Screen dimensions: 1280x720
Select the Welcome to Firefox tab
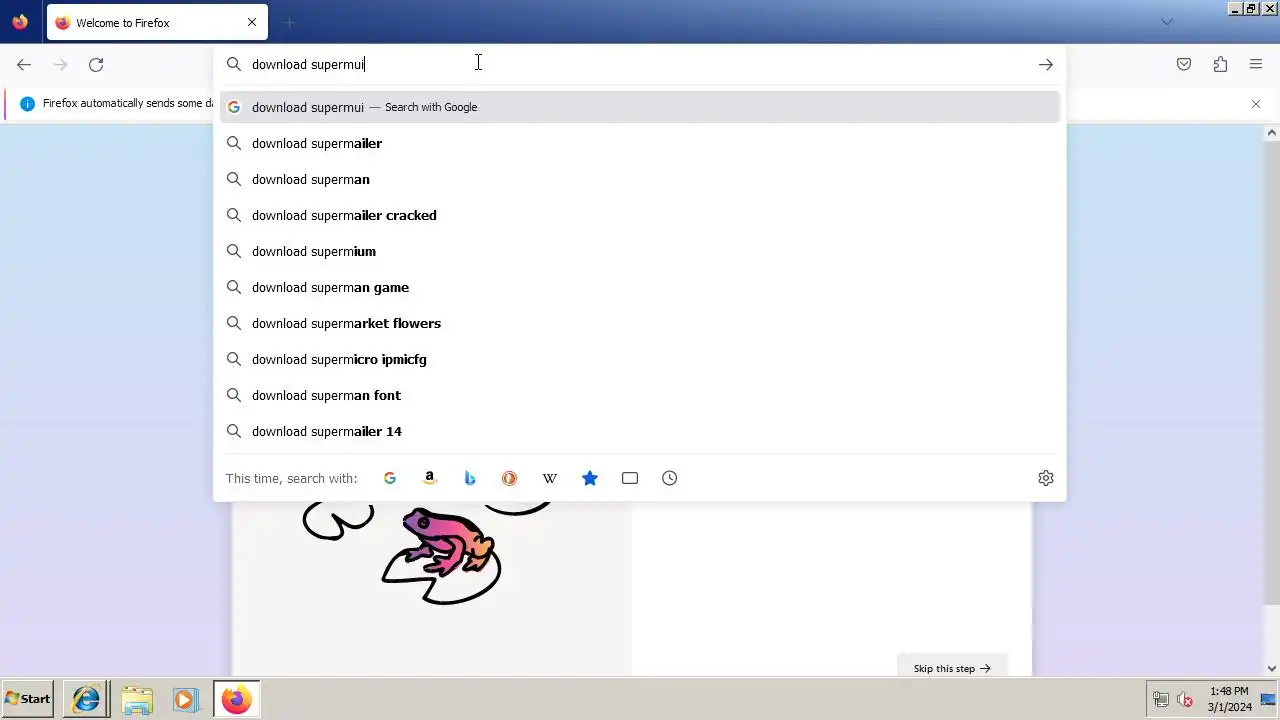tap(157, 22)
